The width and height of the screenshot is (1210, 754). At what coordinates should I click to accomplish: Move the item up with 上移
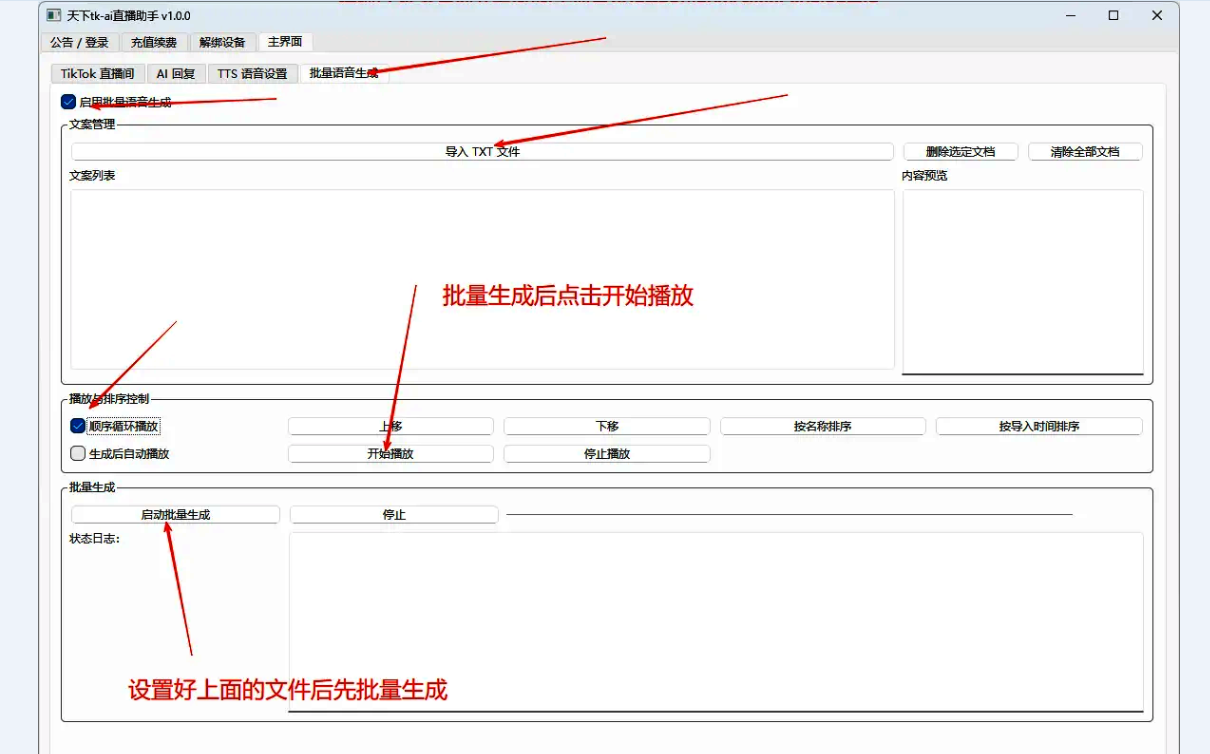pos(390,426)
